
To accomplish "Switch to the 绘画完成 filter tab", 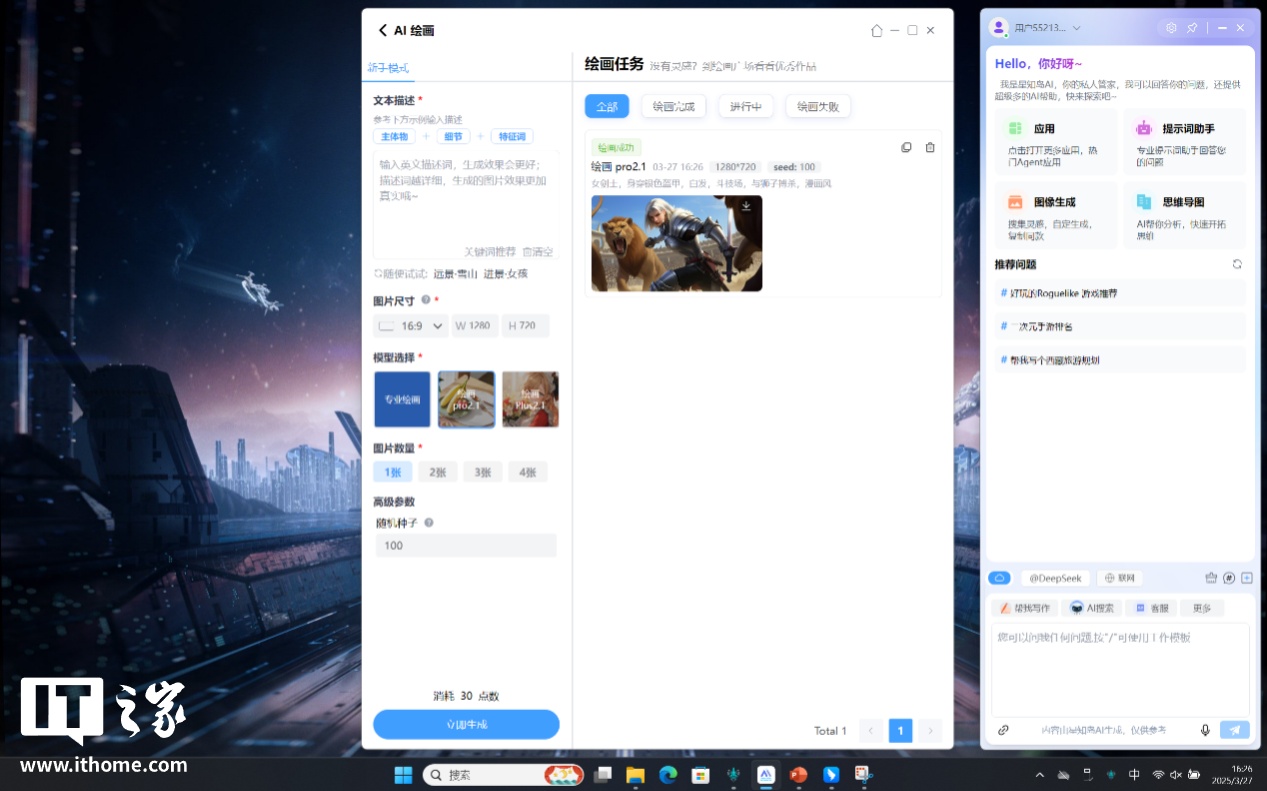I will coord(673,106).
